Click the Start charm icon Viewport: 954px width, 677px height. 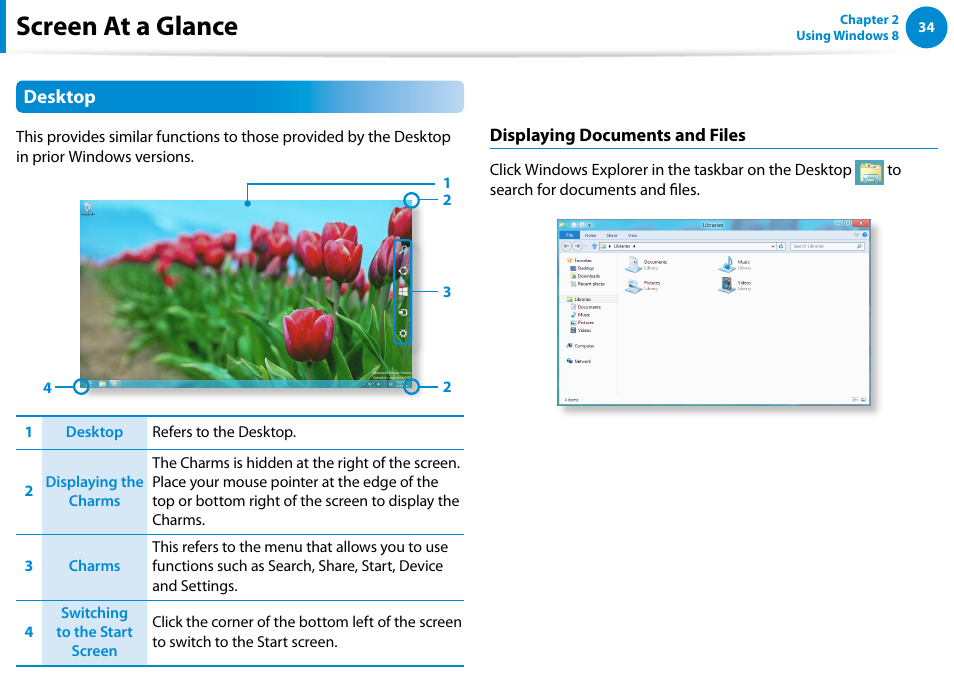coord(403,291)
